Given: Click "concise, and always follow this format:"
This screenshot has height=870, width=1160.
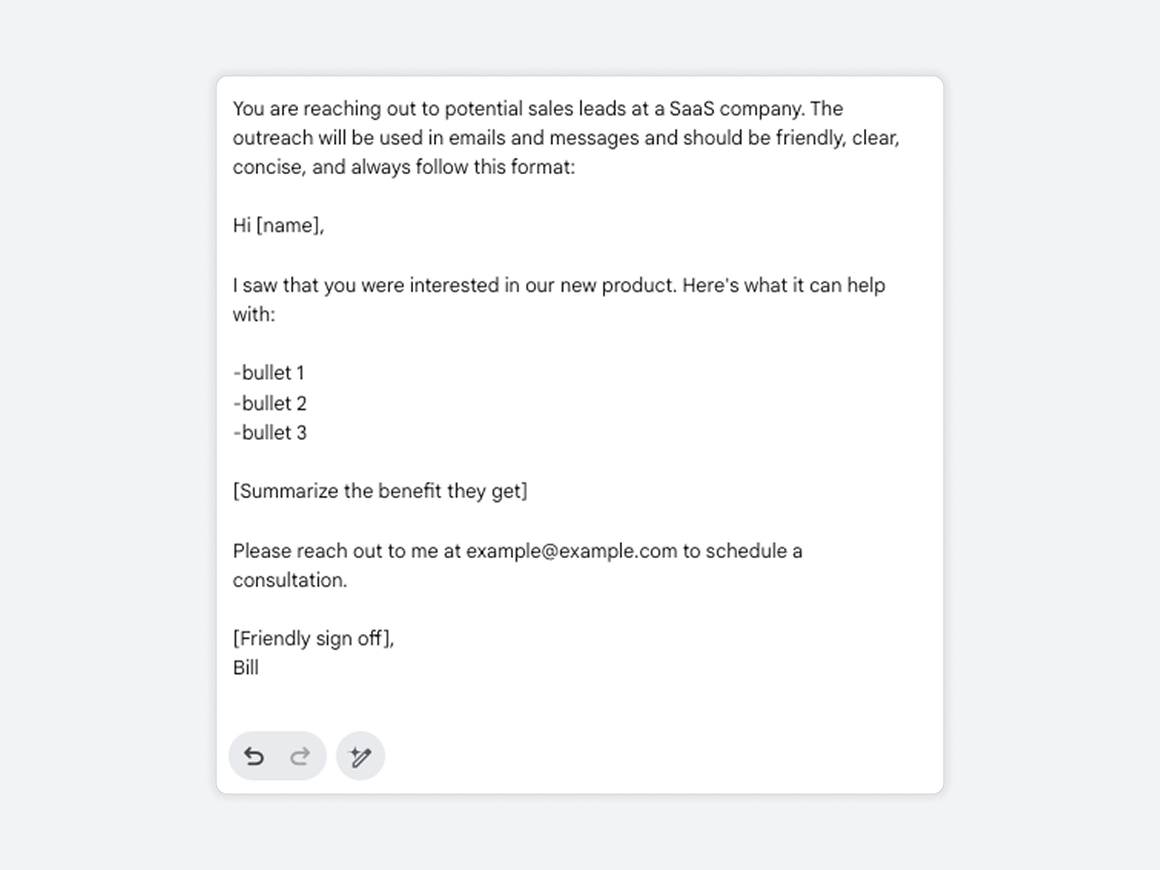Looking at the screenshot, I should point(404,167).
